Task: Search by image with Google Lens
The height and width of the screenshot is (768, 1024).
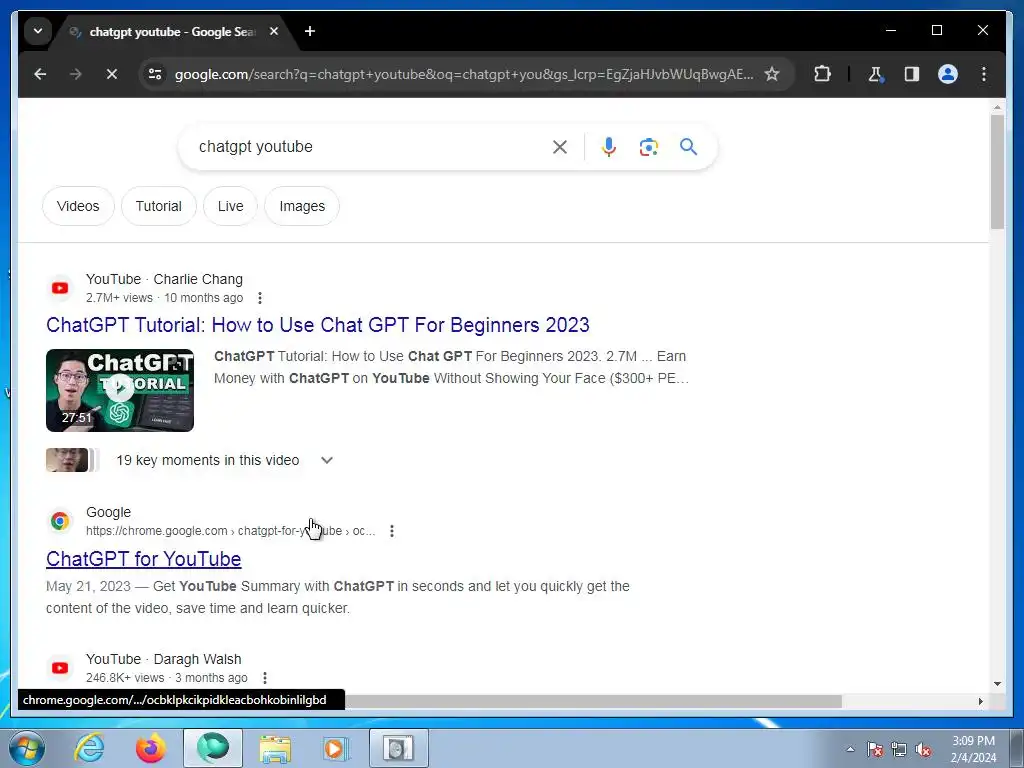Action: coord(648,147)
